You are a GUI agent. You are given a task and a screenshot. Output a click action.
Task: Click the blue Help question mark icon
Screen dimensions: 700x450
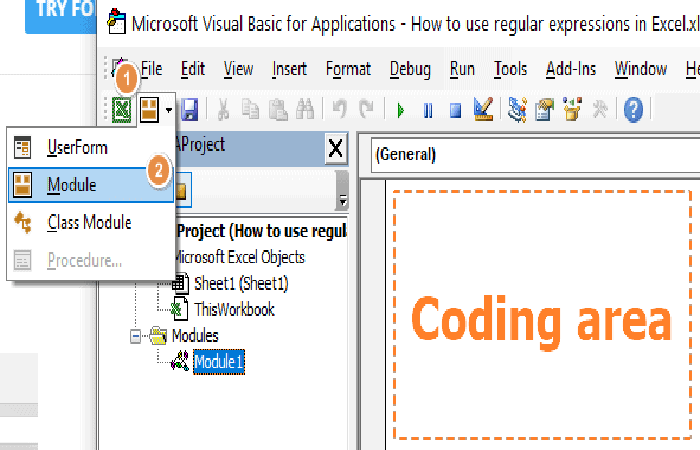coord(633,110)
